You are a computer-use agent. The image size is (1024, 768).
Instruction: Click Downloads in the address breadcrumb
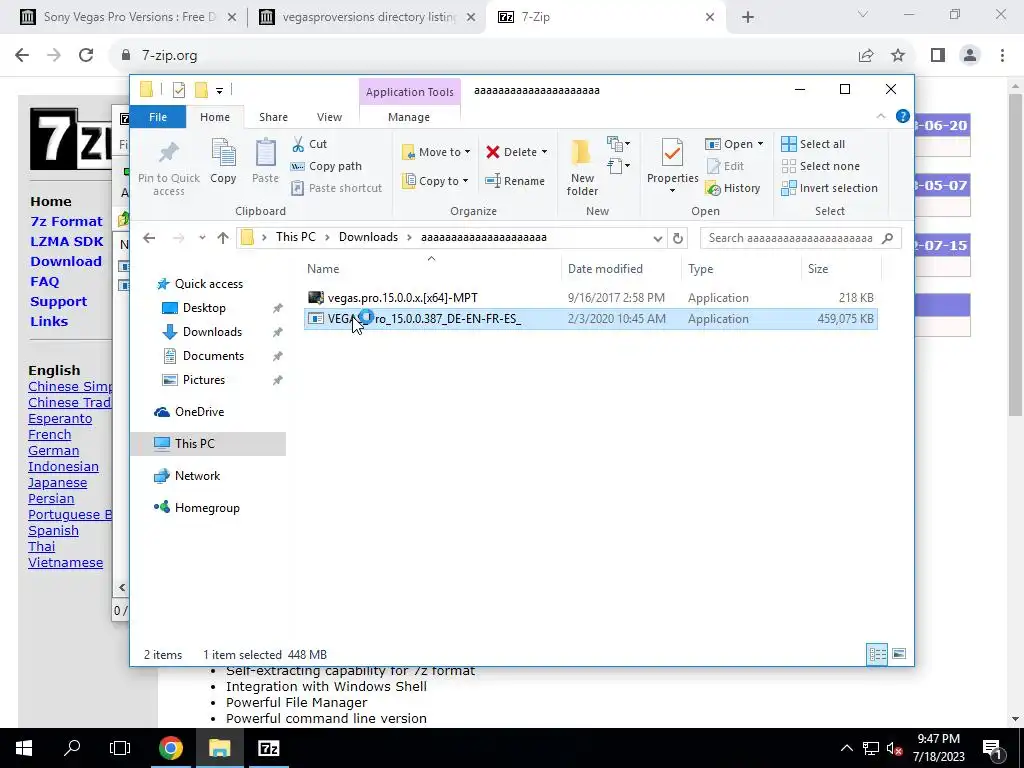(x=368, y=237)
